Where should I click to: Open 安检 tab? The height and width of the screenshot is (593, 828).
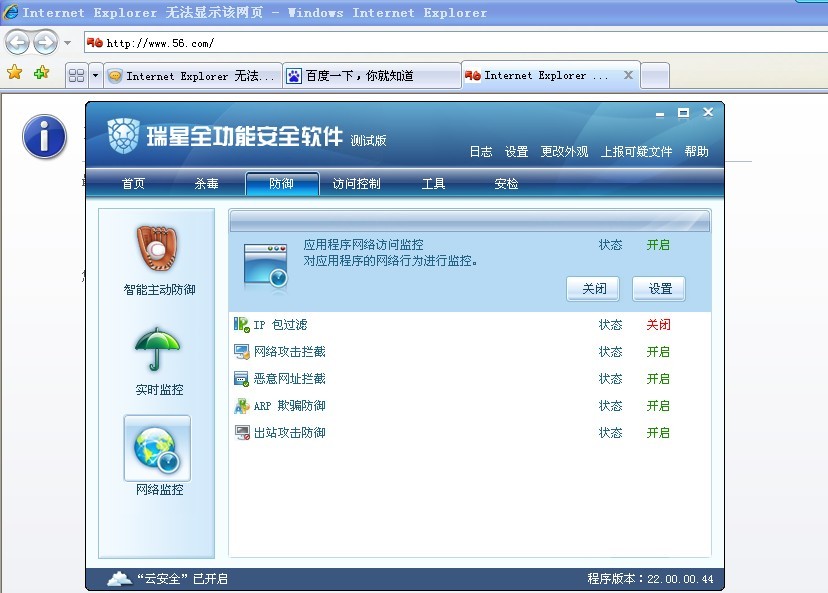[x=506, y=184]
